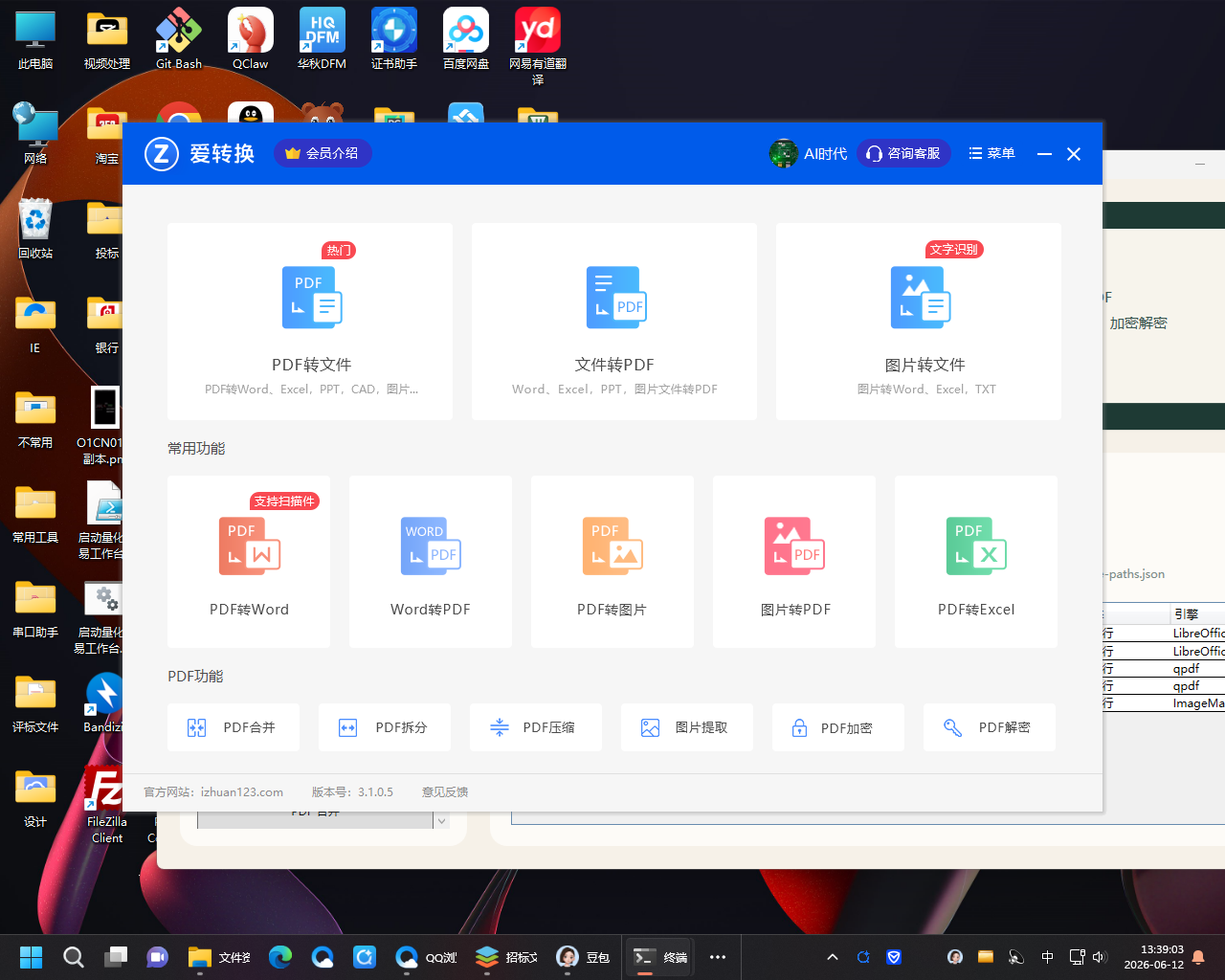Select the 串口助手 desktop folder

(35, 608)
